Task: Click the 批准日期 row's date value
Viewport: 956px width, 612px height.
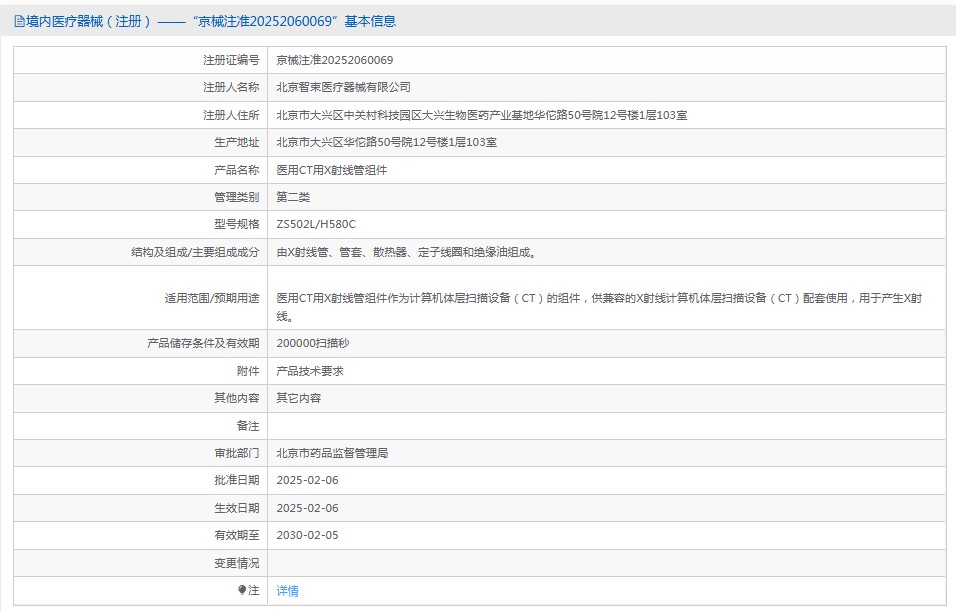Action: [x=307, y=480]
